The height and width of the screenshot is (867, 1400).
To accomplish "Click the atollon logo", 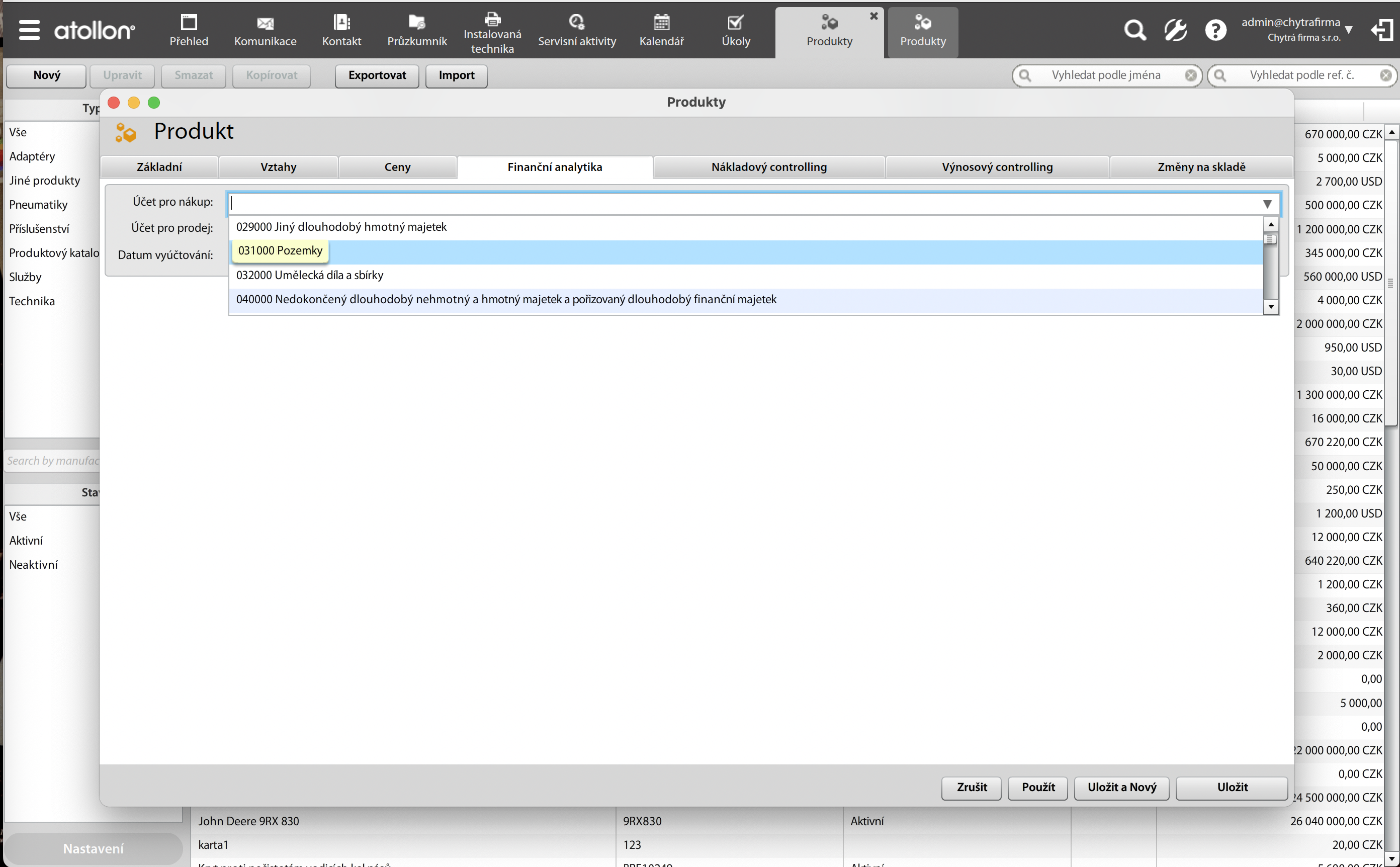I will [95, 30].
